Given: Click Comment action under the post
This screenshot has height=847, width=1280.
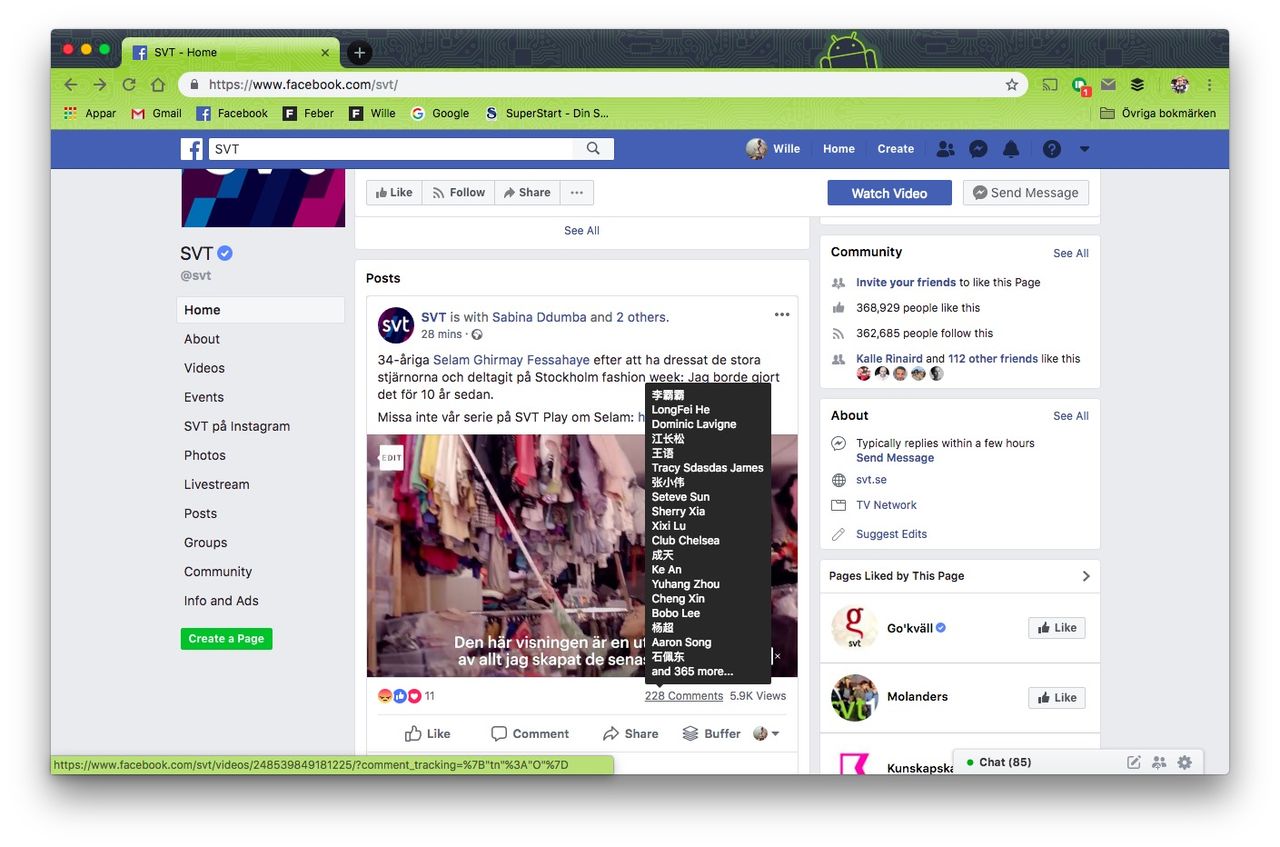Looking at the screenshot, I should 530,734.
